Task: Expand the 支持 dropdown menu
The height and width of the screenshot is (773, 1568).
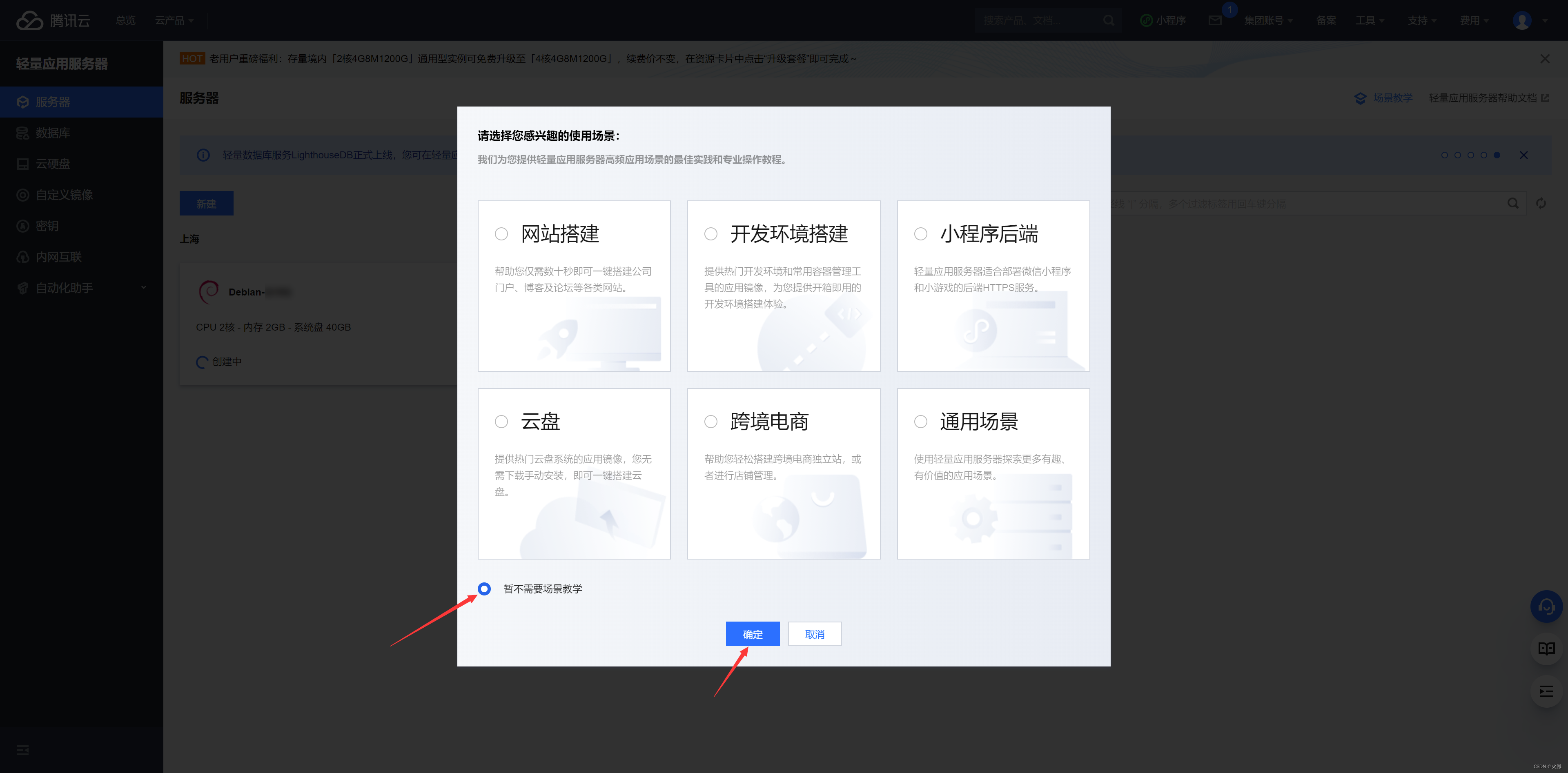Action: click(1422, 21)
